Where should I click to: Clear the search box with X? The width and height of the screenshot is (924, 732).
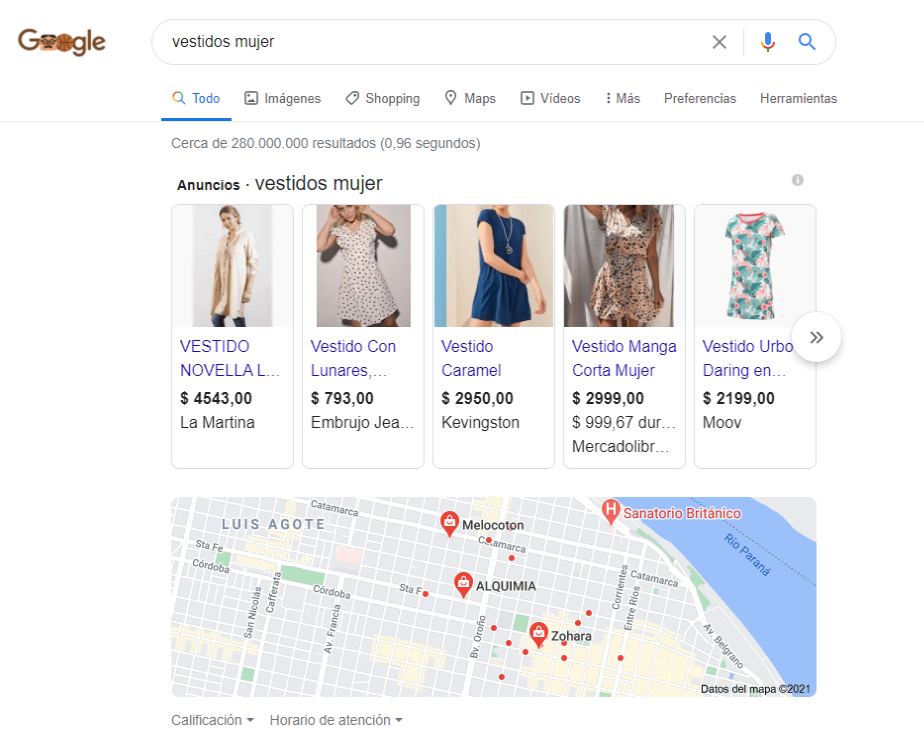coord(719,42)
